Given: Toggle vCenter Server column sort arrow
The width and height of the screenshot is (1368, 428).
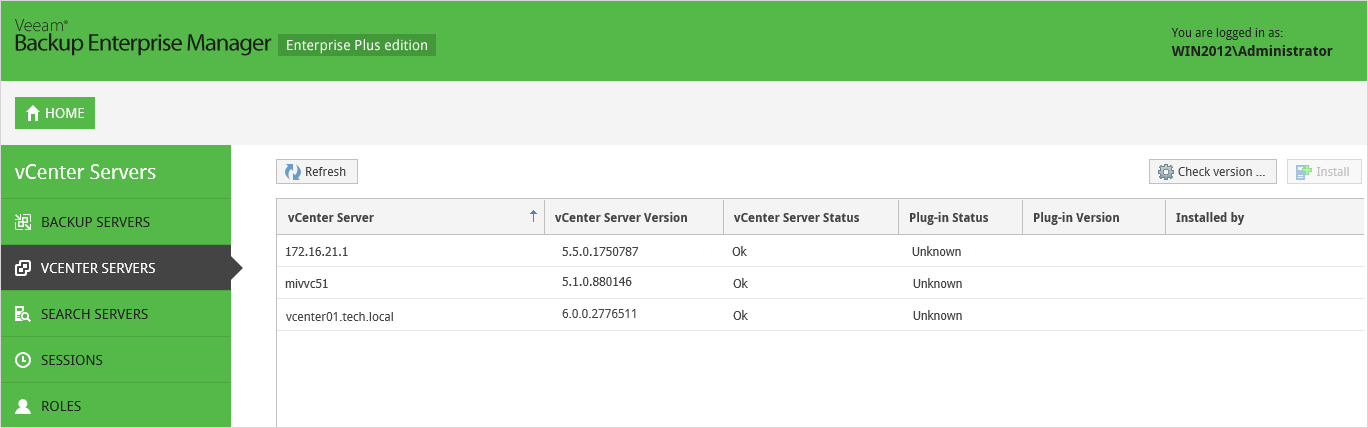Looking at the screenshot, I should pyautogui.click(x=533, y=217).
